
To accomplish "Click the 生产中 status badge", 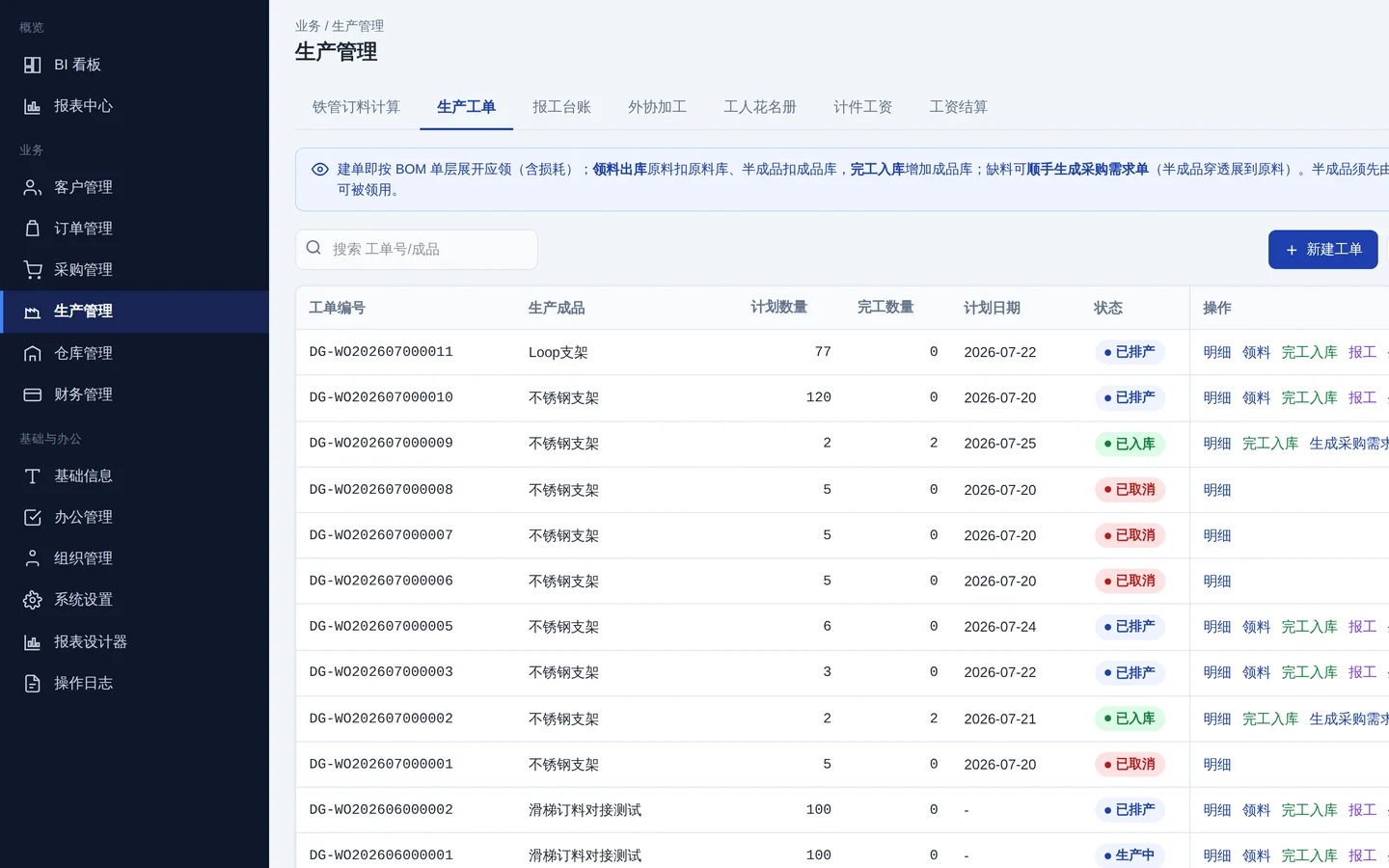I will (x=1130, y=855).
